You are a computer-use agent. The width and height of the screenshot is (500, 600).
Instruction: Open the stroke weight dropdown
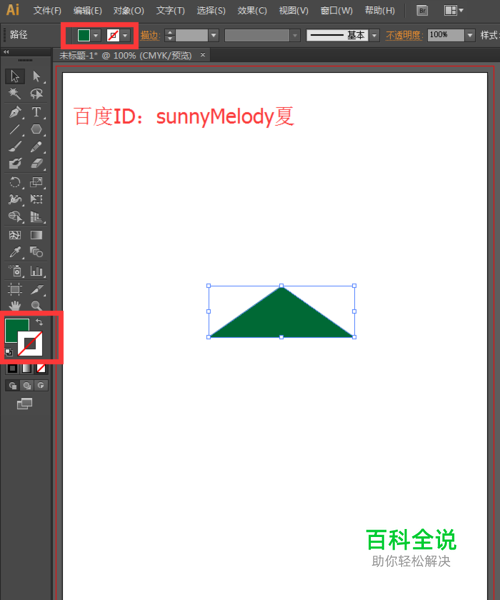(x=214, y=36)
